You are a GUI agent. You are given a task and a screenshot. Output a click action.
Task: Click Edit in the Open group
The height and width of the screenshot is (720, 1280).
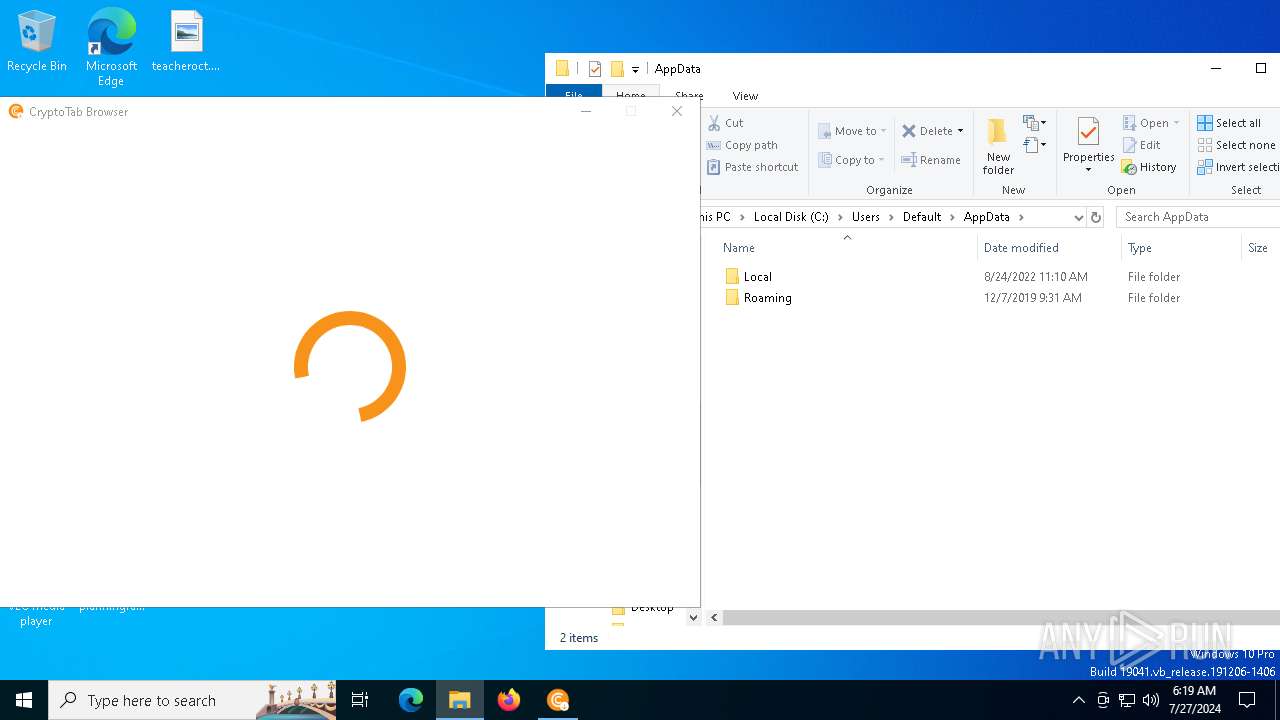click(1141, 145)
